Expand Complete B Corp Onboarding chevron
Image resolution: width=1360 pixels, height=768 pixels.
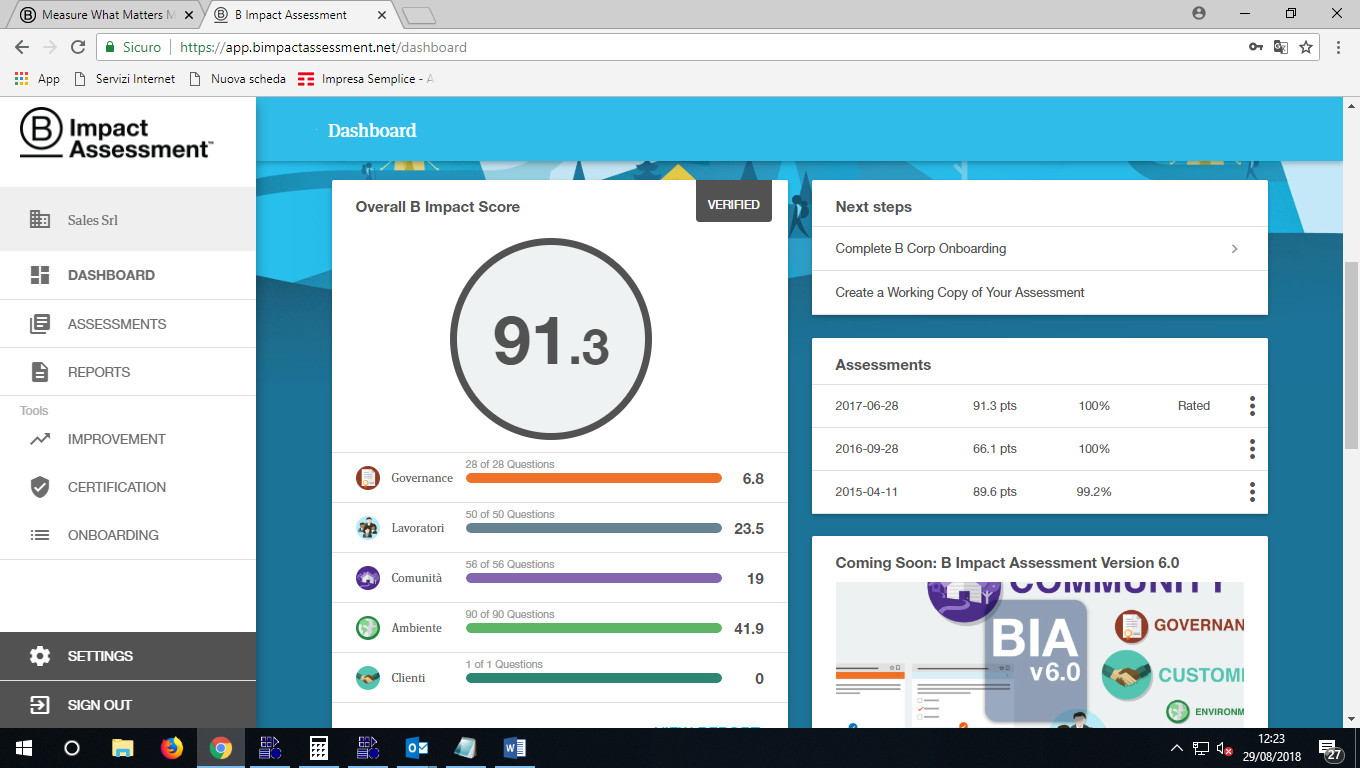1234,249
